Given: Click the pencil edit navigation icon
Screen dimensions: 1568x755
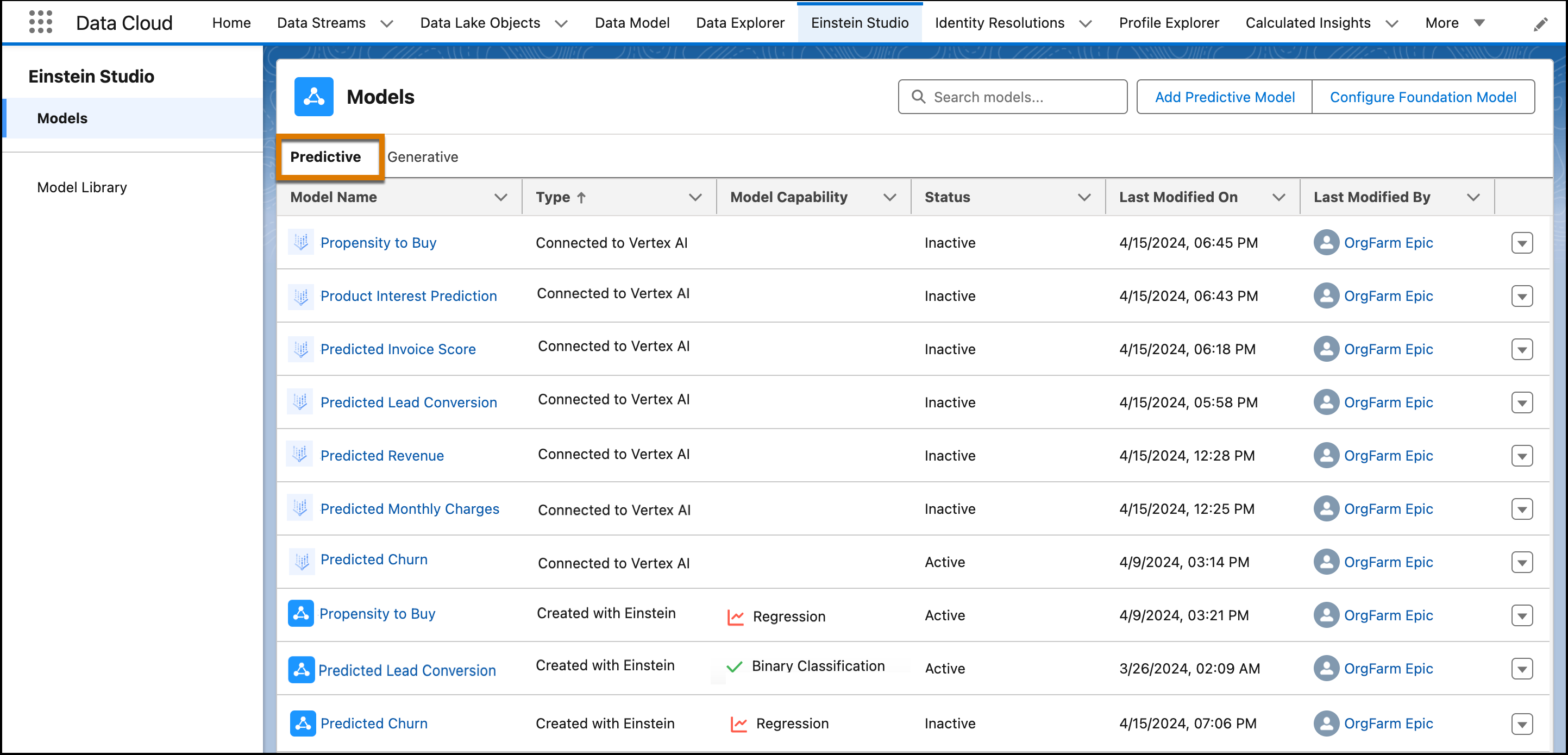Looking at the screenshot, I should click(1540, 24).
